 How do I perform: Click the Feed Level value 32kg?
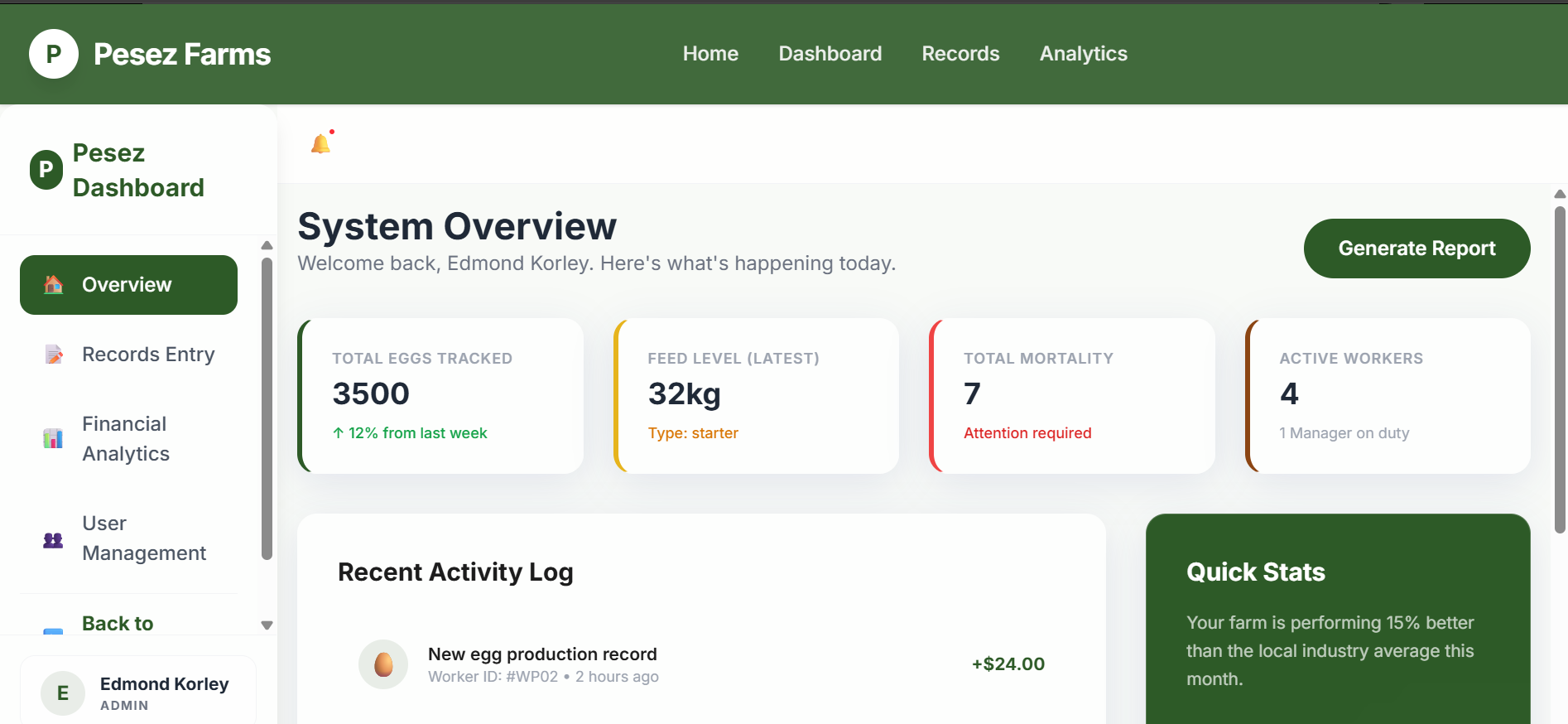click(685, 394)
